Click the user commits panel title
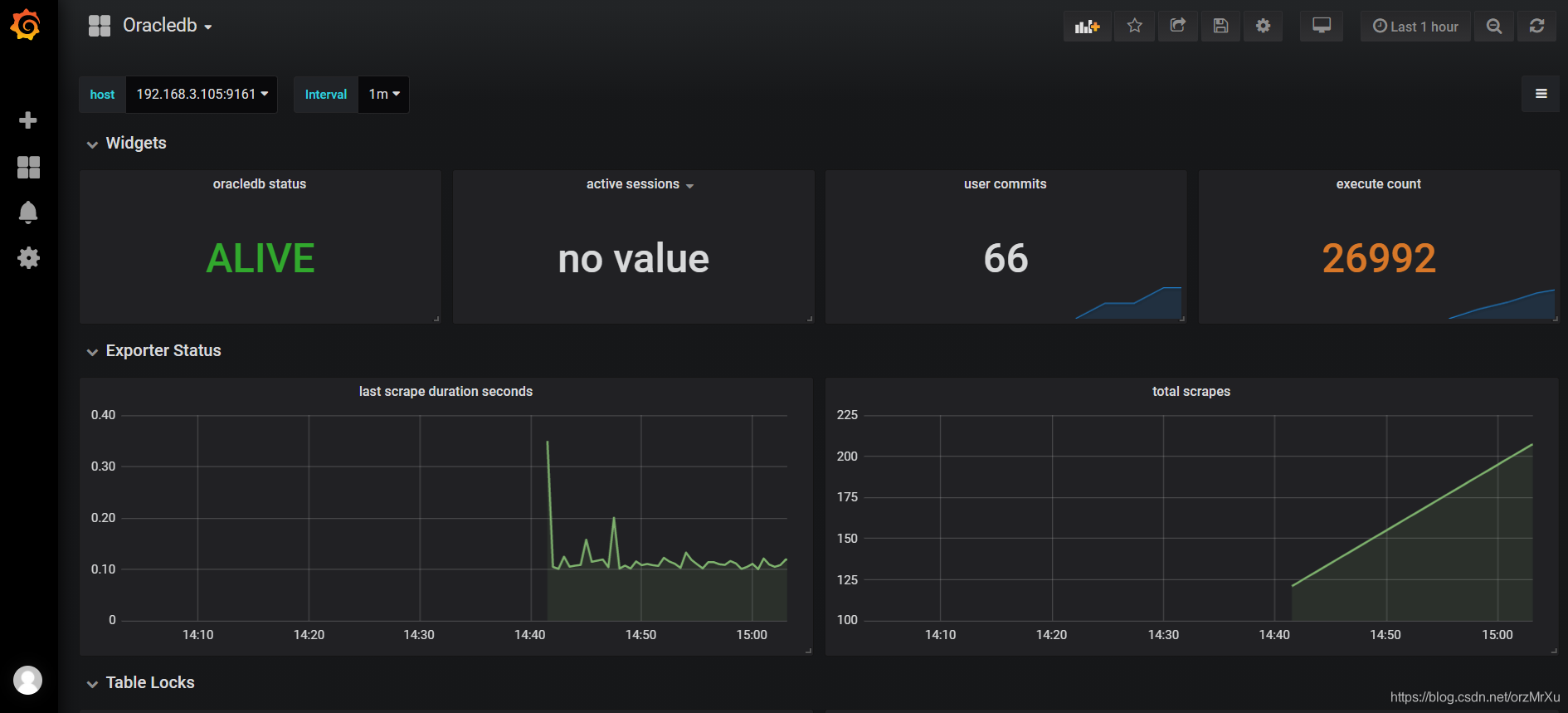This screenshot has width=1568, height=713. pos(1005,184)
